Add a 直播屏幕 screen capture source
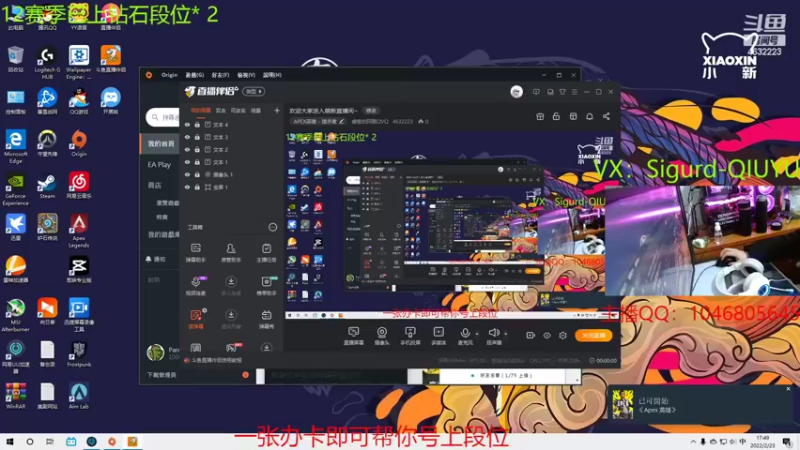 click(x=354, y=336)
